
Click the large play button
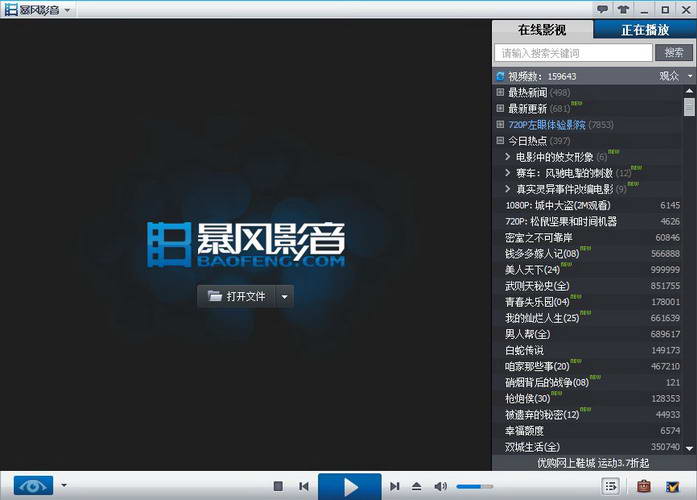(x=350, y=487)
